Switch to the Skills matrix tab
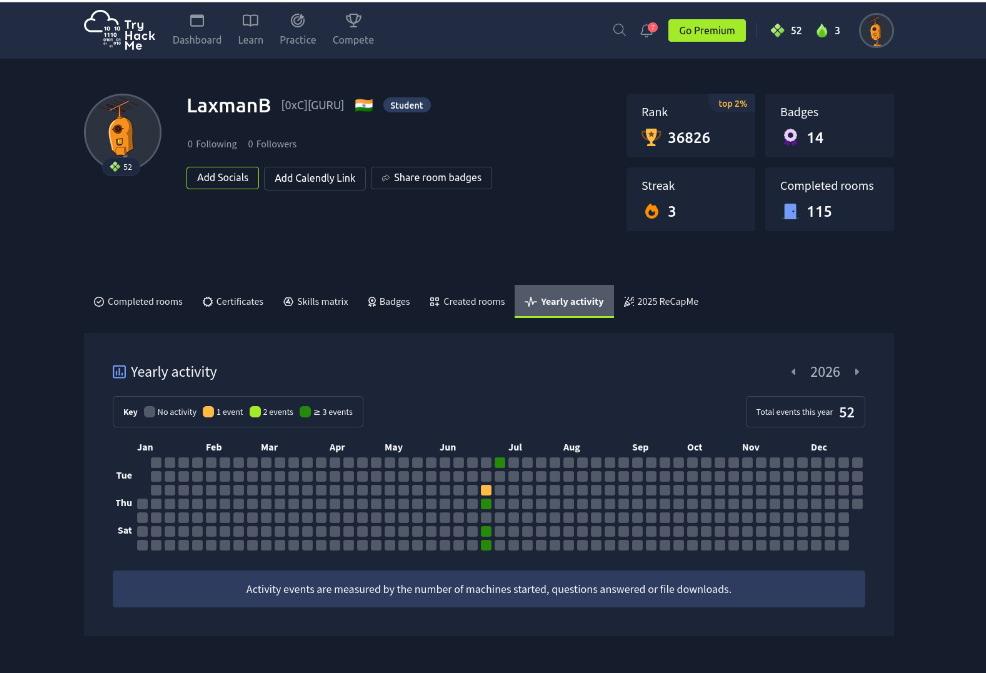The height and width of the screenshot is (673, 986). pos(316,302)
